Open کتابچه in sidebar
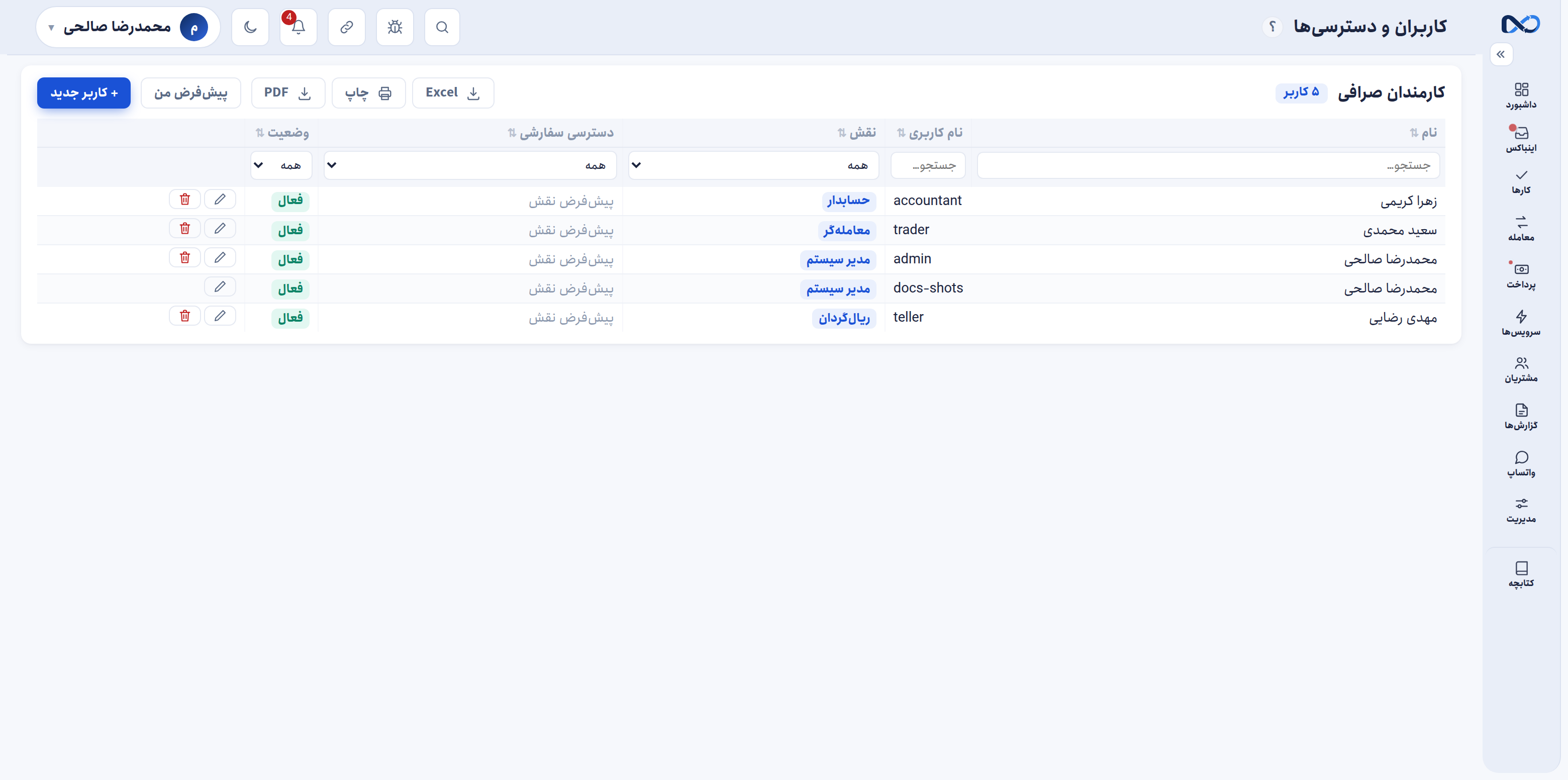 pos(1521,574)
